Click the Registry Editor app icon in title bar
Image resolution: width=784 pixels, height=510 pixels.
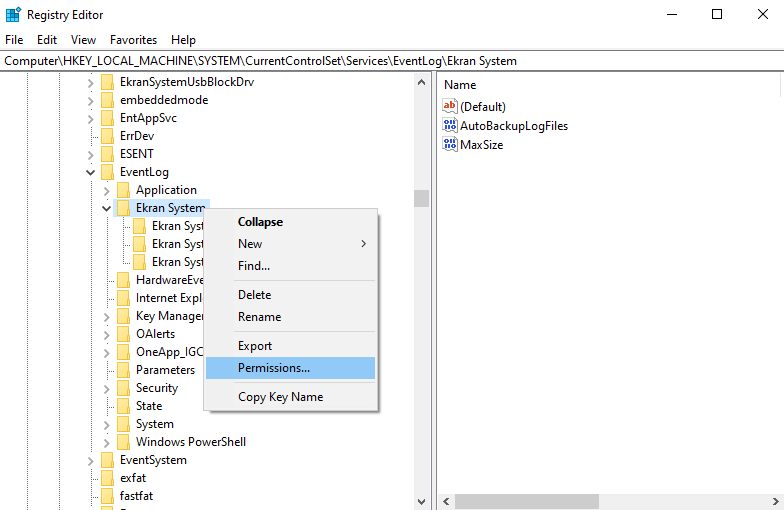point(13,14)
